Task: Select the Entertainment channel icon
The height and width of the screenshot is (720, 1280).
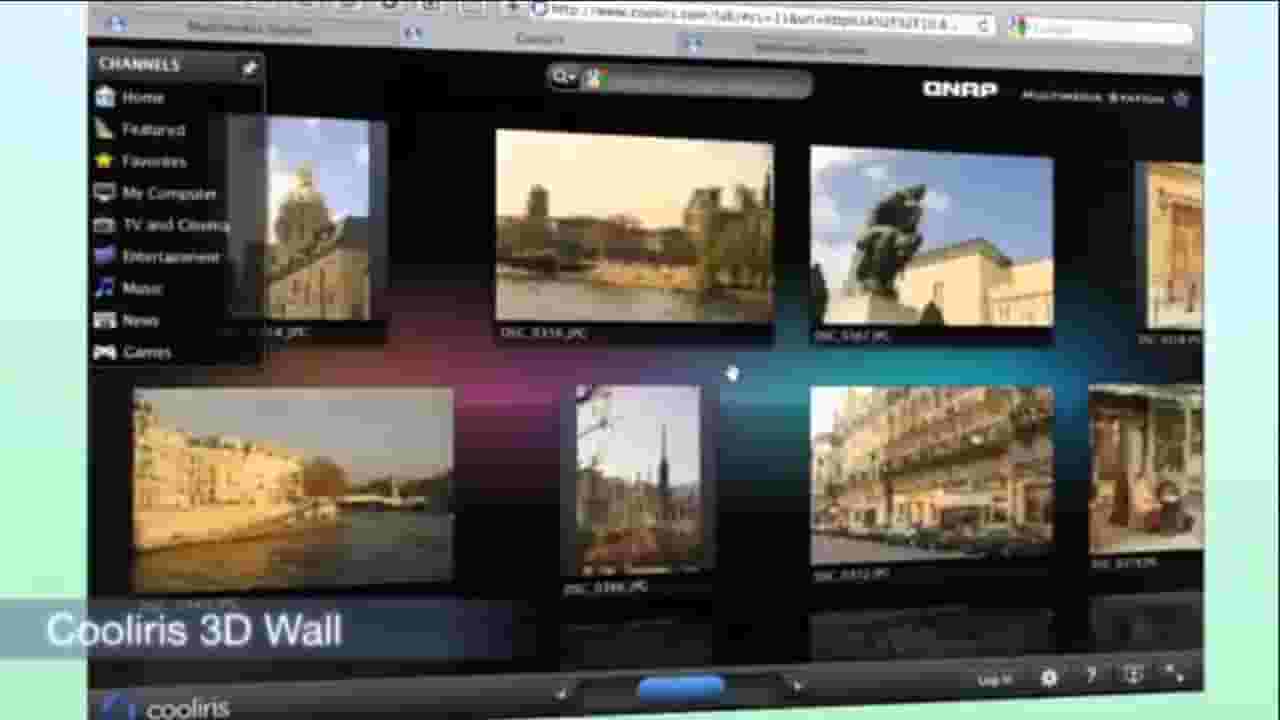Action: tap(105, 256)
